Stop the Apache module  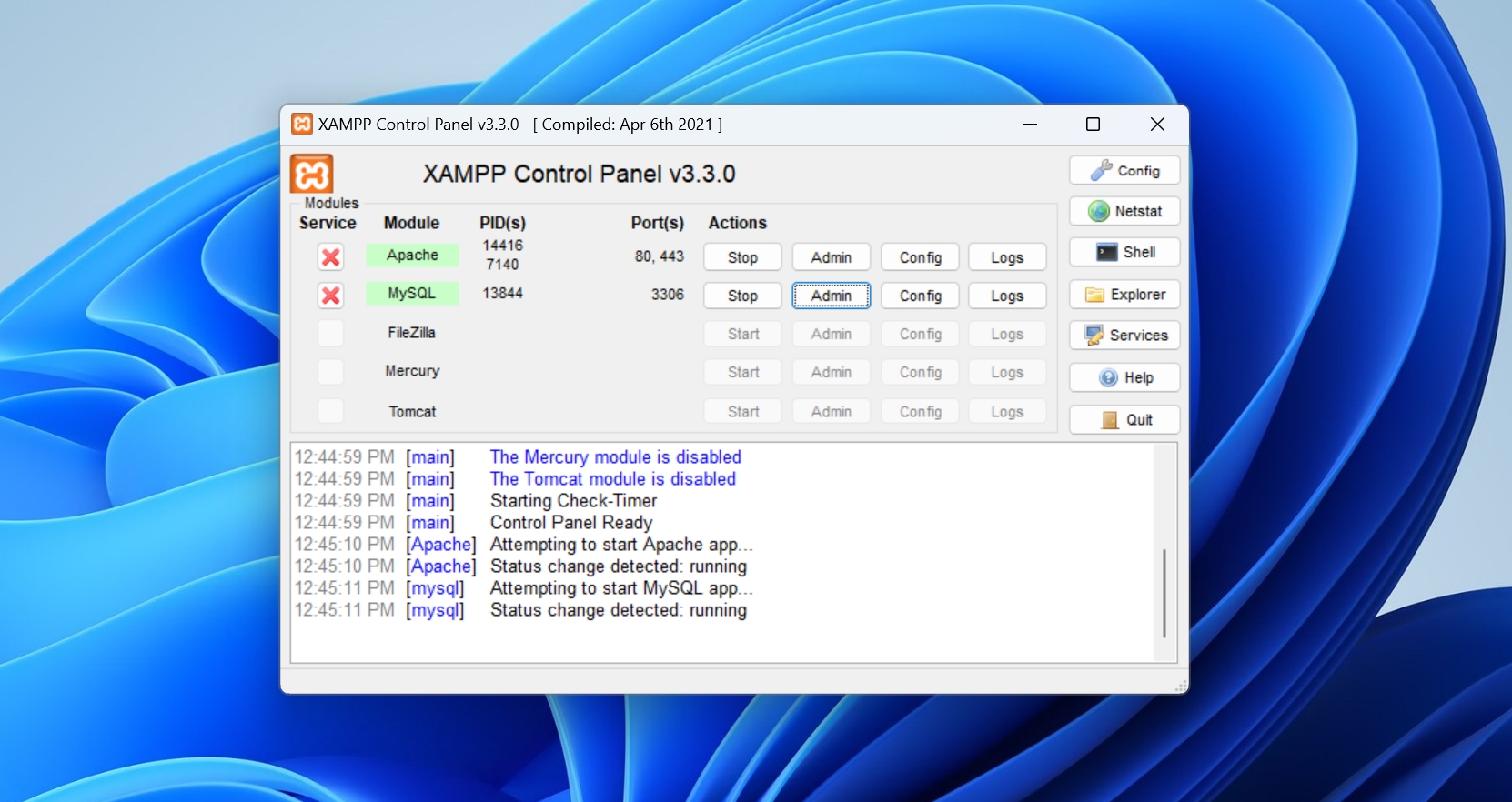click(x=742, y=257)
